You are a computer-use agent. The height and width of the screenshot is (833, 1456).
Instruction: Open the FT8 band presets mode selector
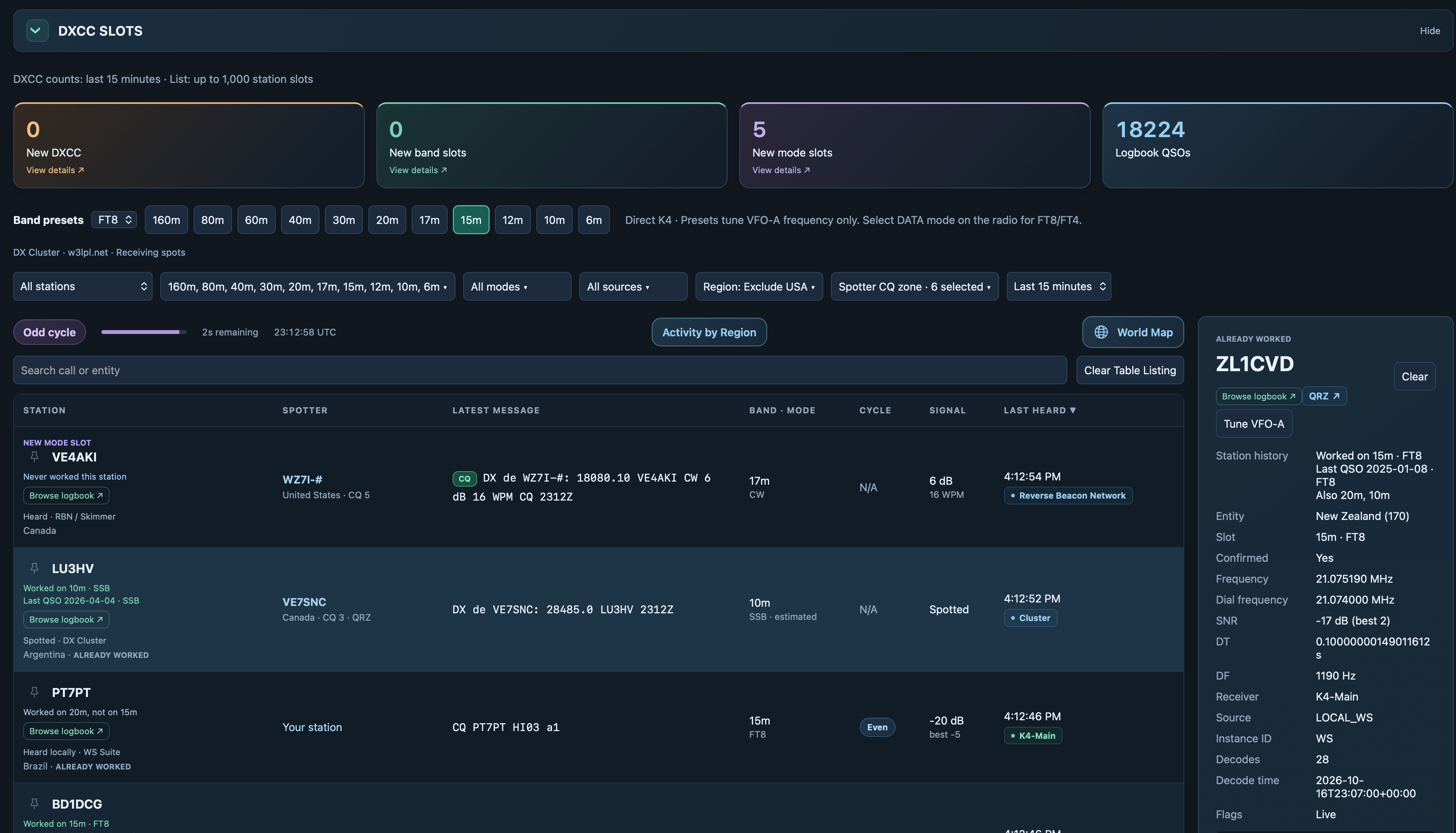pyautogui.click(x=114, y=220)
